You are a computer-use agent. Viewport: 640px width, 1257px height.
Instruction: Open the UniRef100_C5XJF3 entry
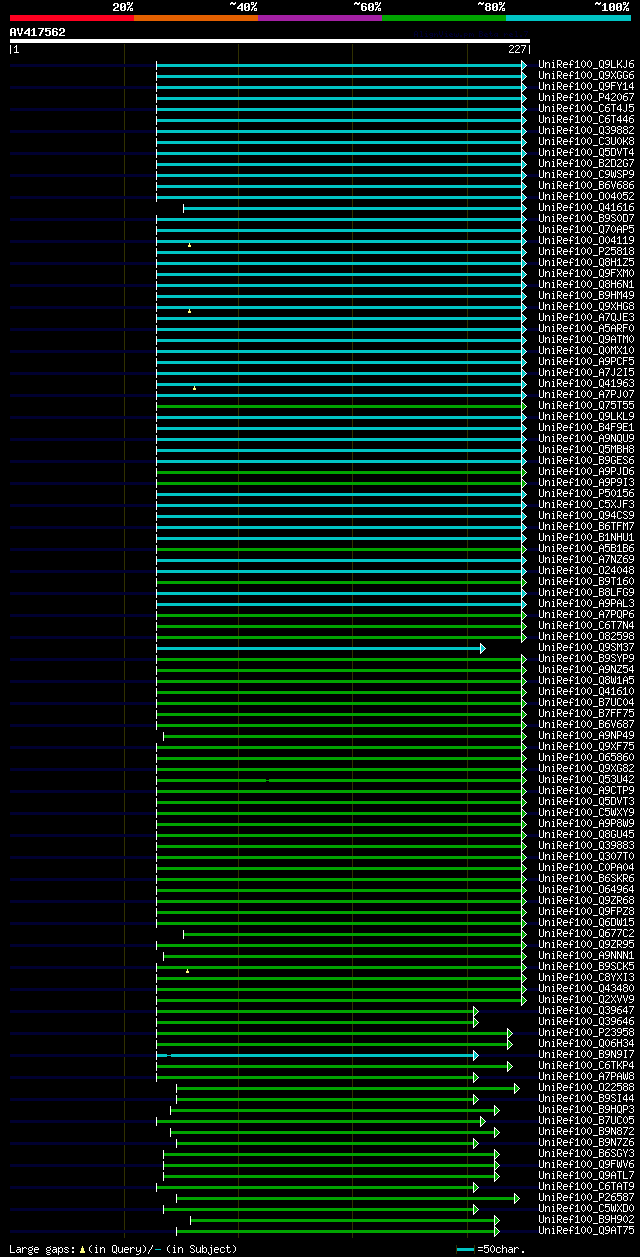pos(586,505)
